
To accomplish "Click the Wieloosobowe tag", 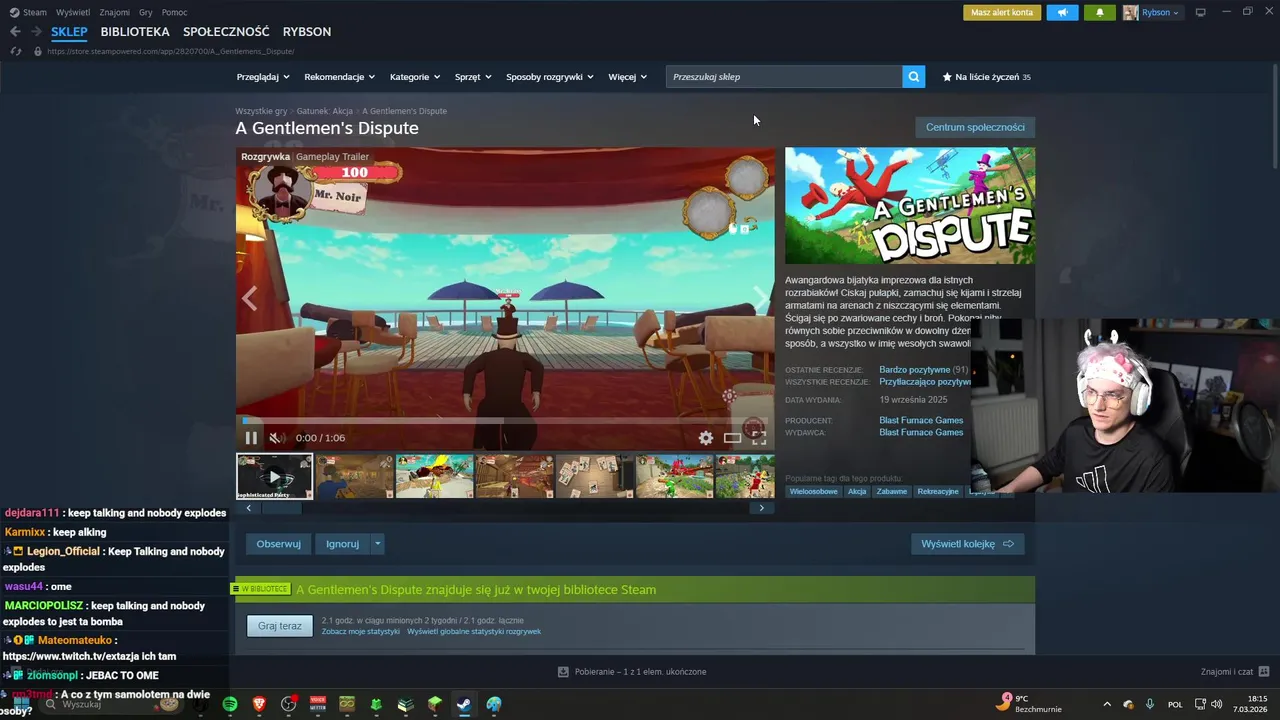I will tap(813, 491).
